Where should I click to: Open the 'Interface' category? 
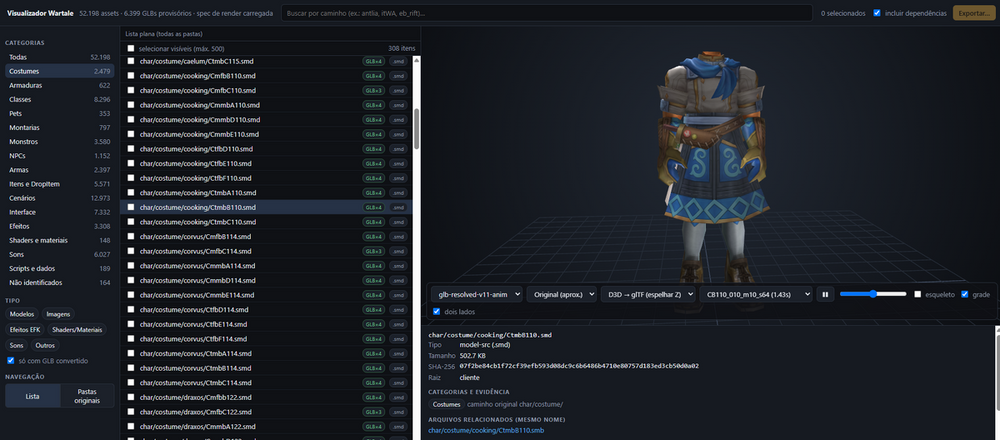[59, 212]
